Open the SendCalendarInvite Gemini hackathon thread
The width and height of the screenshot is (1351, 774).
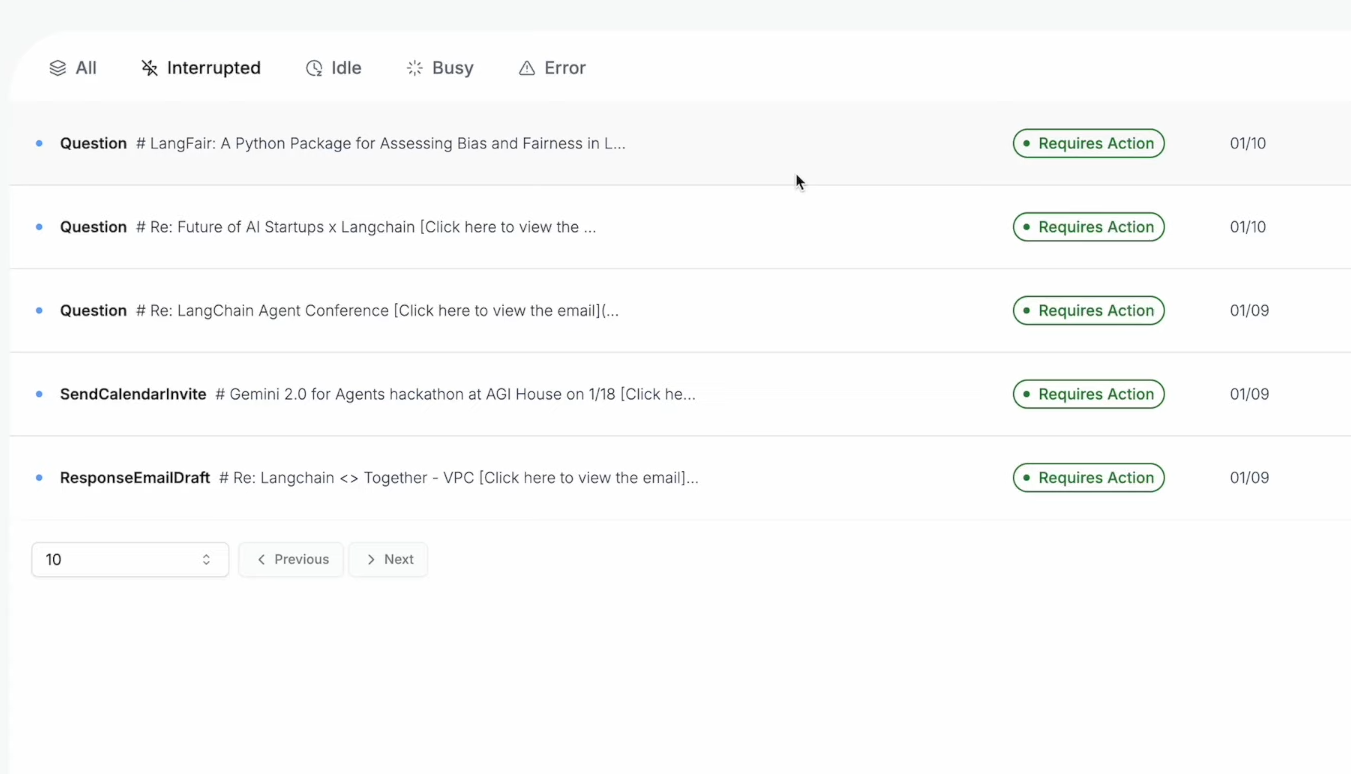(x=680, y=394)
